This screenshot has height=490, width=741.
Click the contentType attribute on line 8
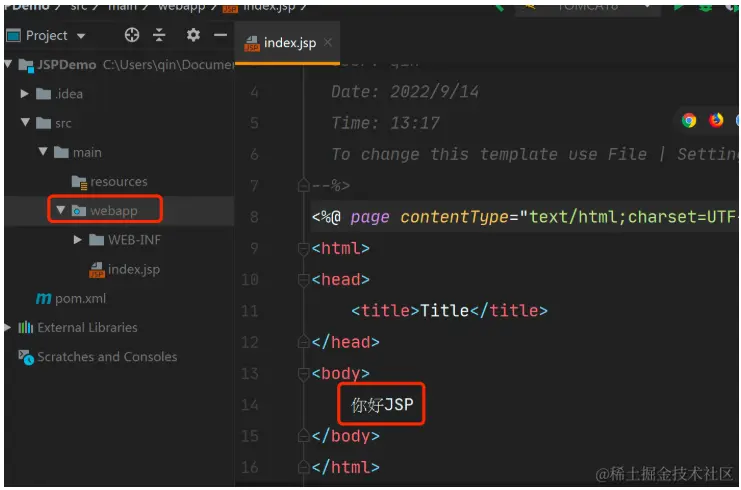click(x=454, y=217)
